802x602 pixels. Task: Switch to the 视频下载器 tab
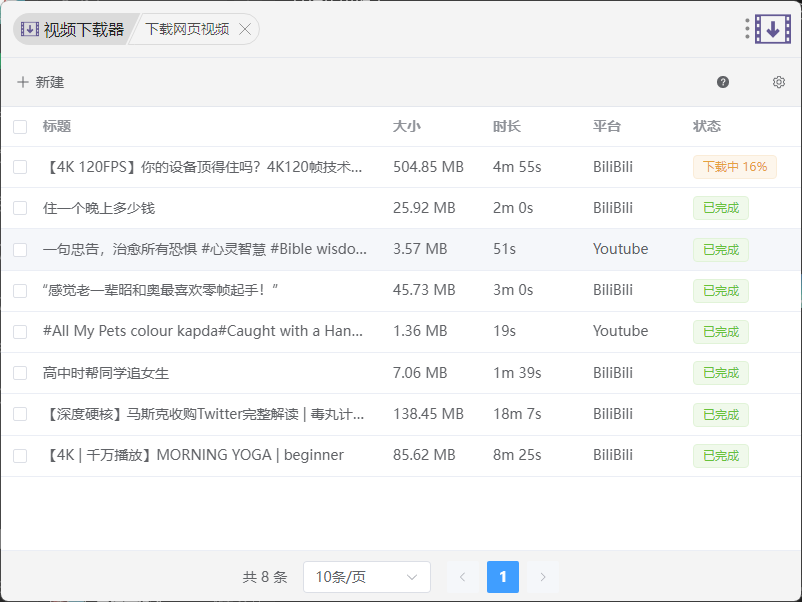pyautogui.click(x=72, y=29)
